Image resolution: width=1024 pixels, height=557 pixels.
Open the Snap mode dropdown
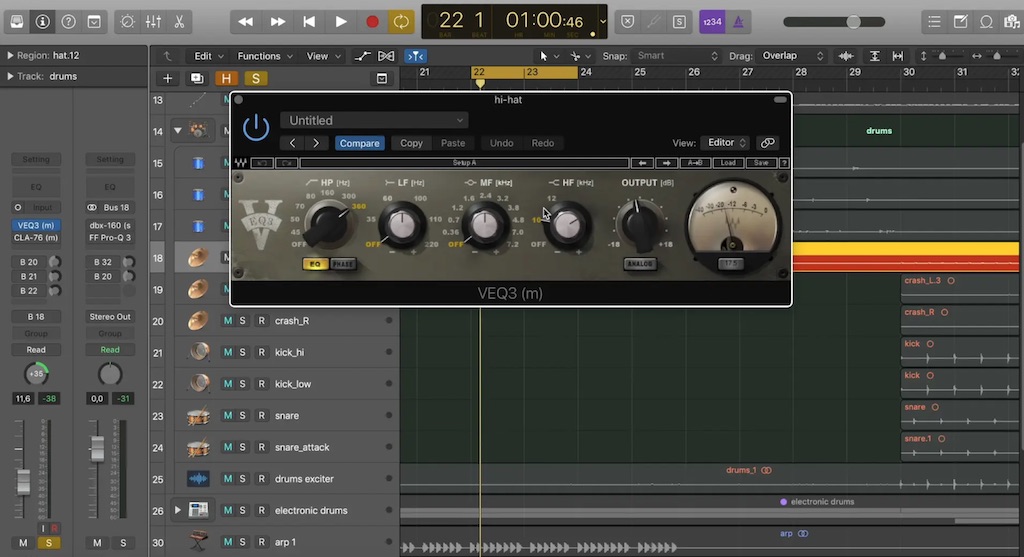click(676, 56)
